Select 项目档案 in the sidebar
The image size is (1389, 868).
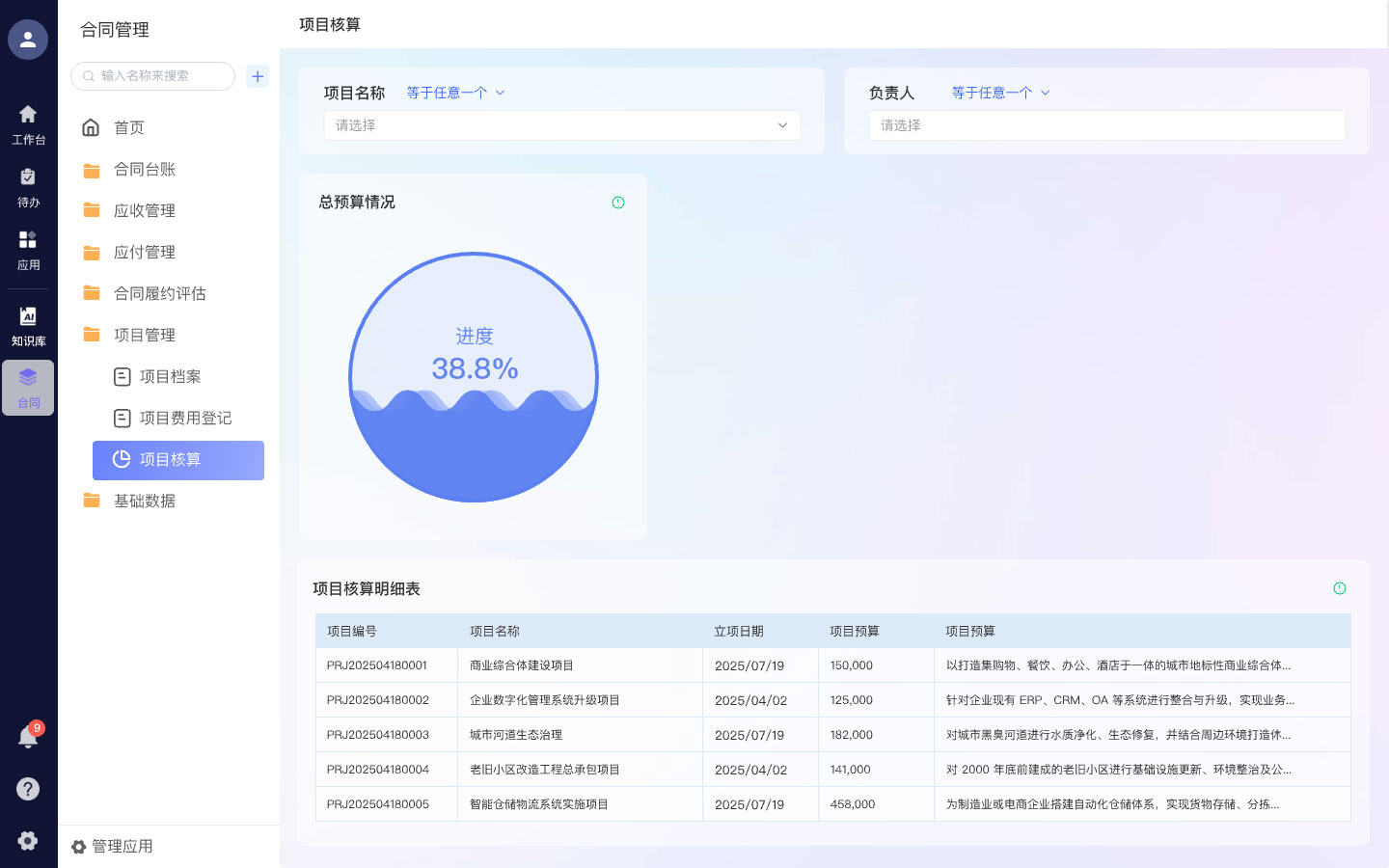pos(170,377)
